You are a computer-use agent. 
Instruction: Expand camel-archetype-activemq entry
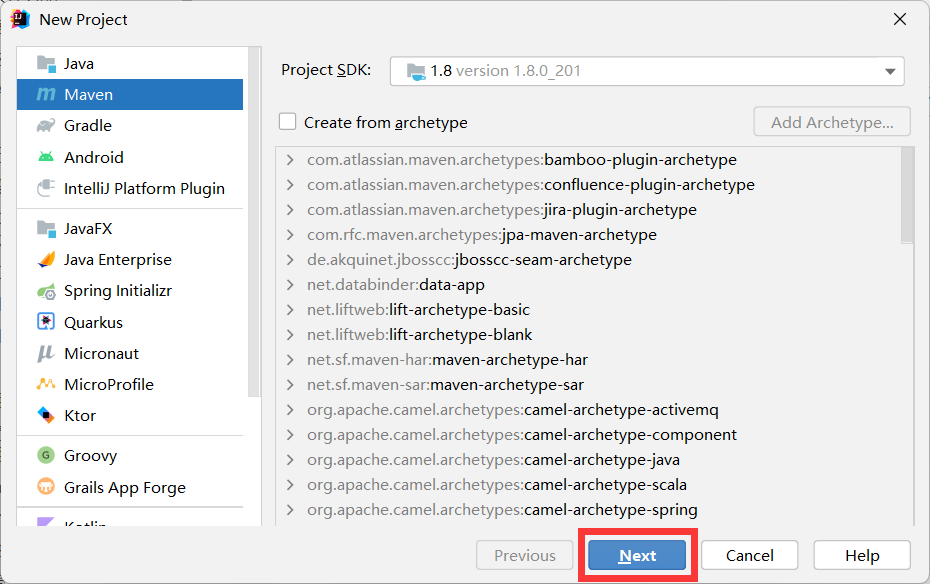tap(290, 410)
